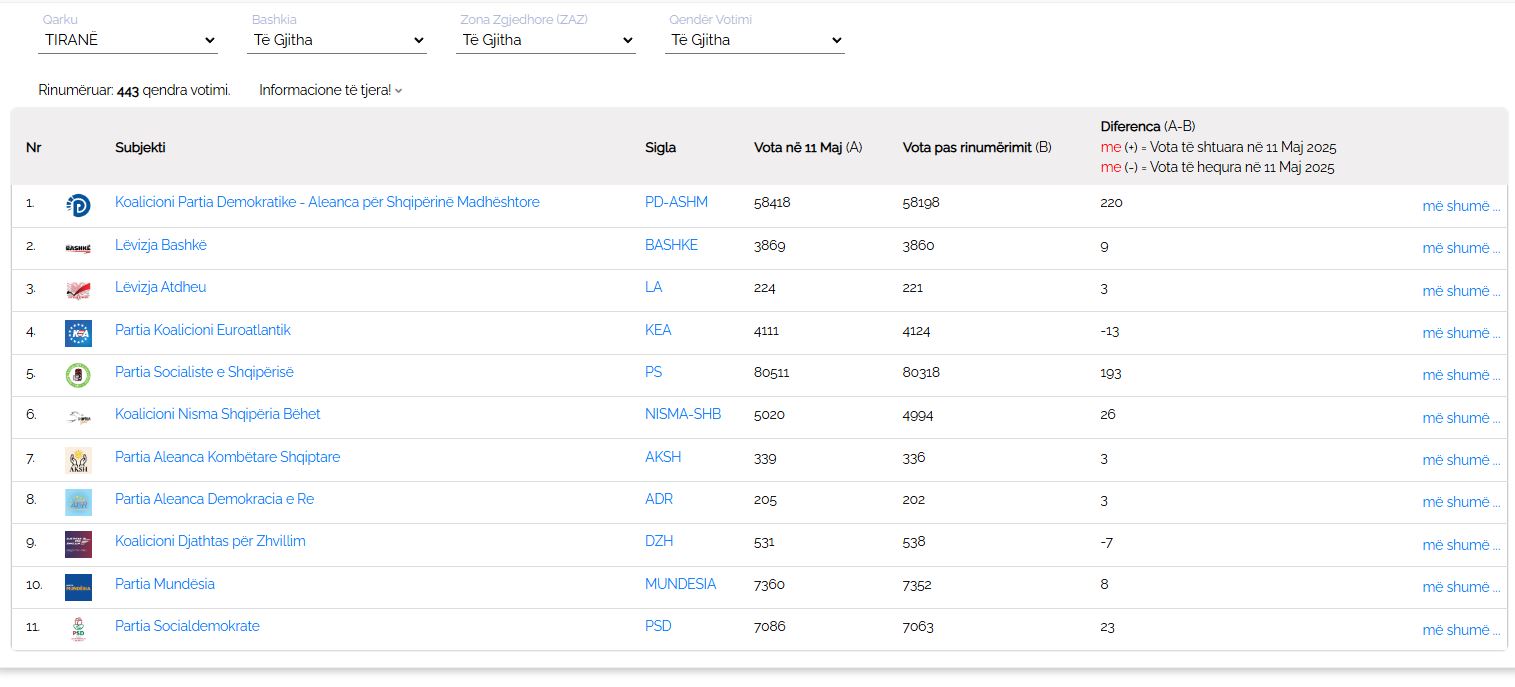
Task: Open the Qendër Votimi dropdown
Action: (x=756, y=40)
